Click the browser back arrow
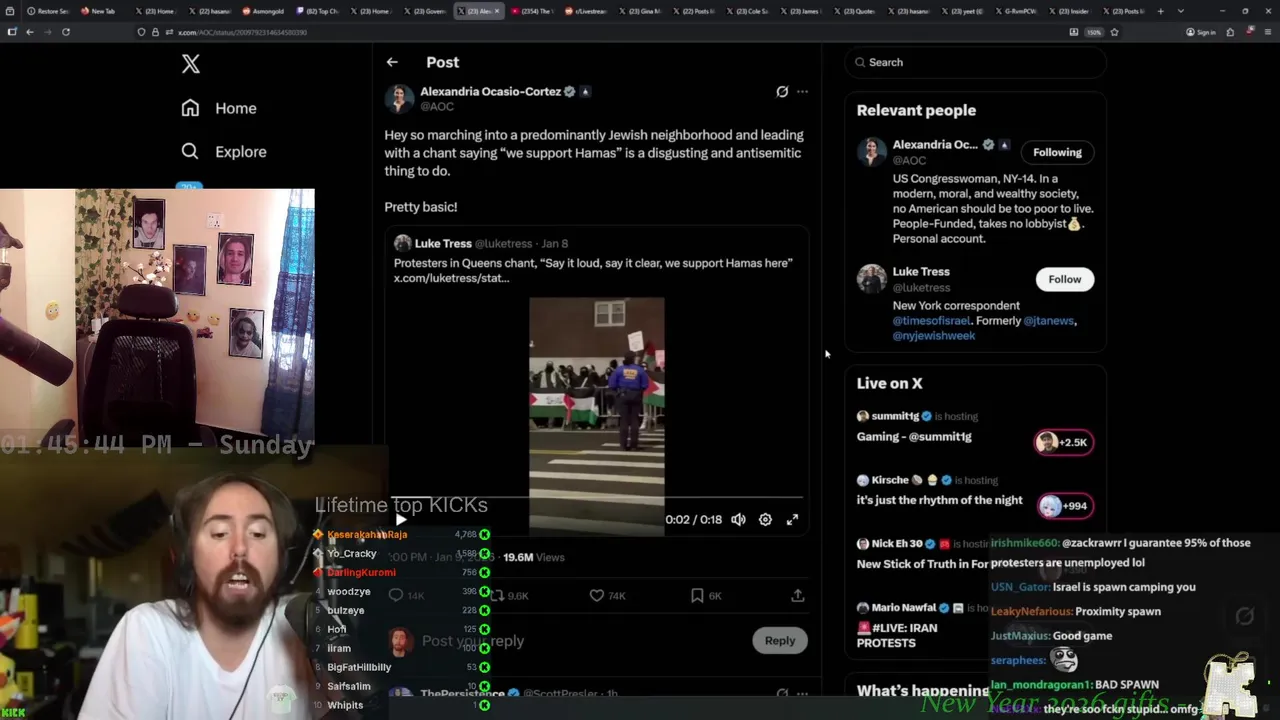This screenshot has width=1280, height=720. 30,32
